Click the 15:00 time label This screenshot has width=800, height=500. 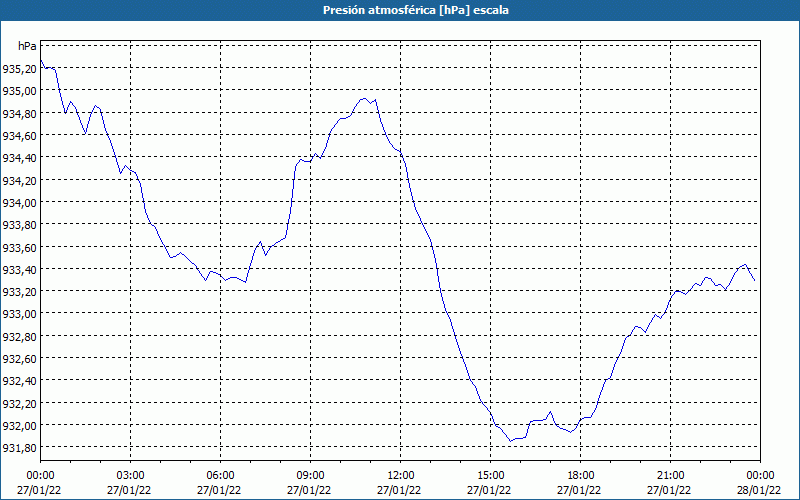tap(490, 476)
